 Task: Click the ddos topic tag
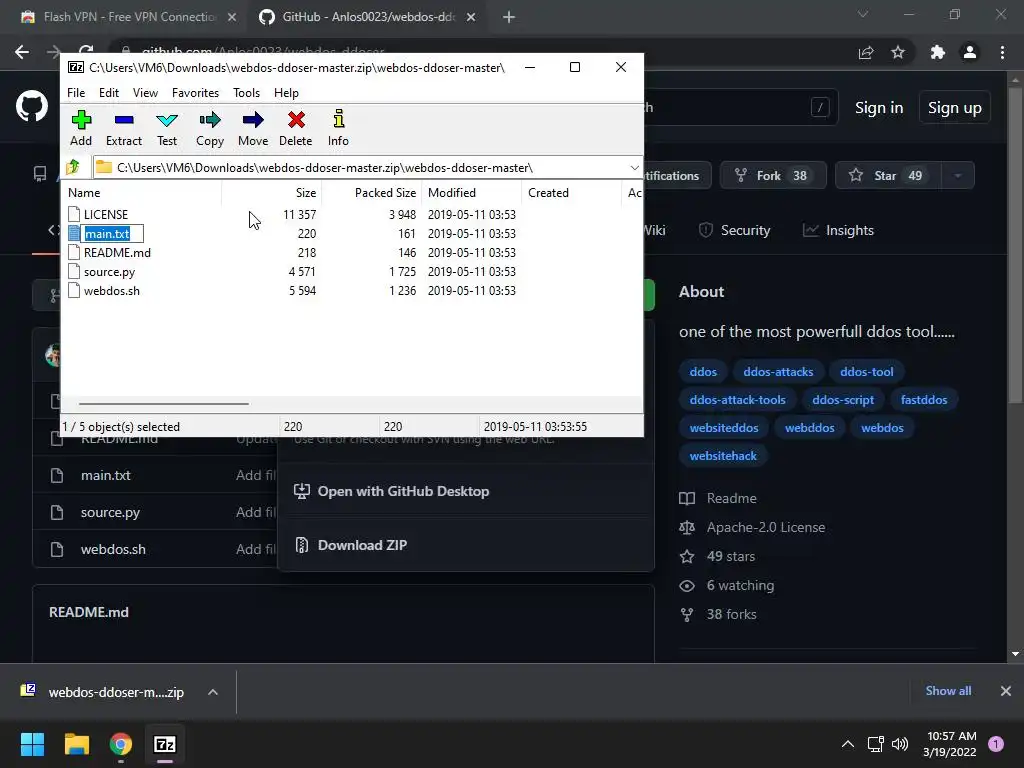[x=703, y=372]
